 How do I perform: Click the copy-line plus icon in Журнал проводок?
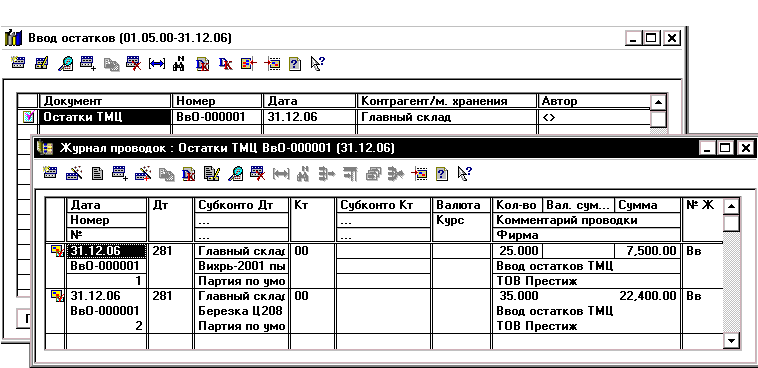pos(119,173)
